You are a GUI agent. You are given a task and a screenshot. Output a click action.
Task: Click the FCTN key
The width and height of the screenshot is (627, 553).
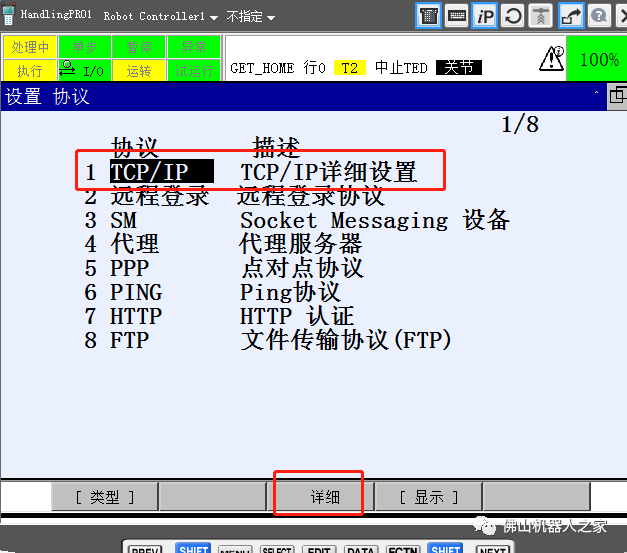403,549
